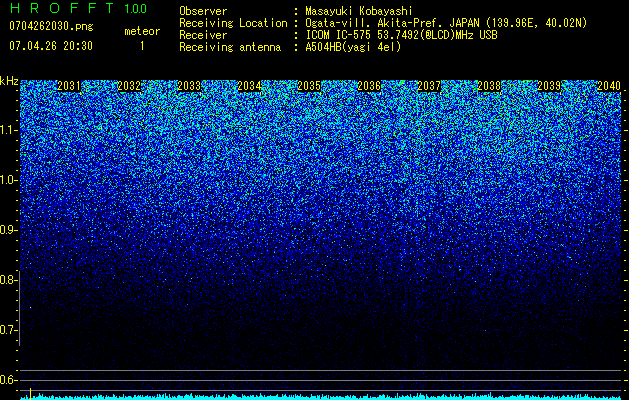Click the 2037 time marker
The height and width of the screenshot is (400, 629).
(x=429, y=86)
